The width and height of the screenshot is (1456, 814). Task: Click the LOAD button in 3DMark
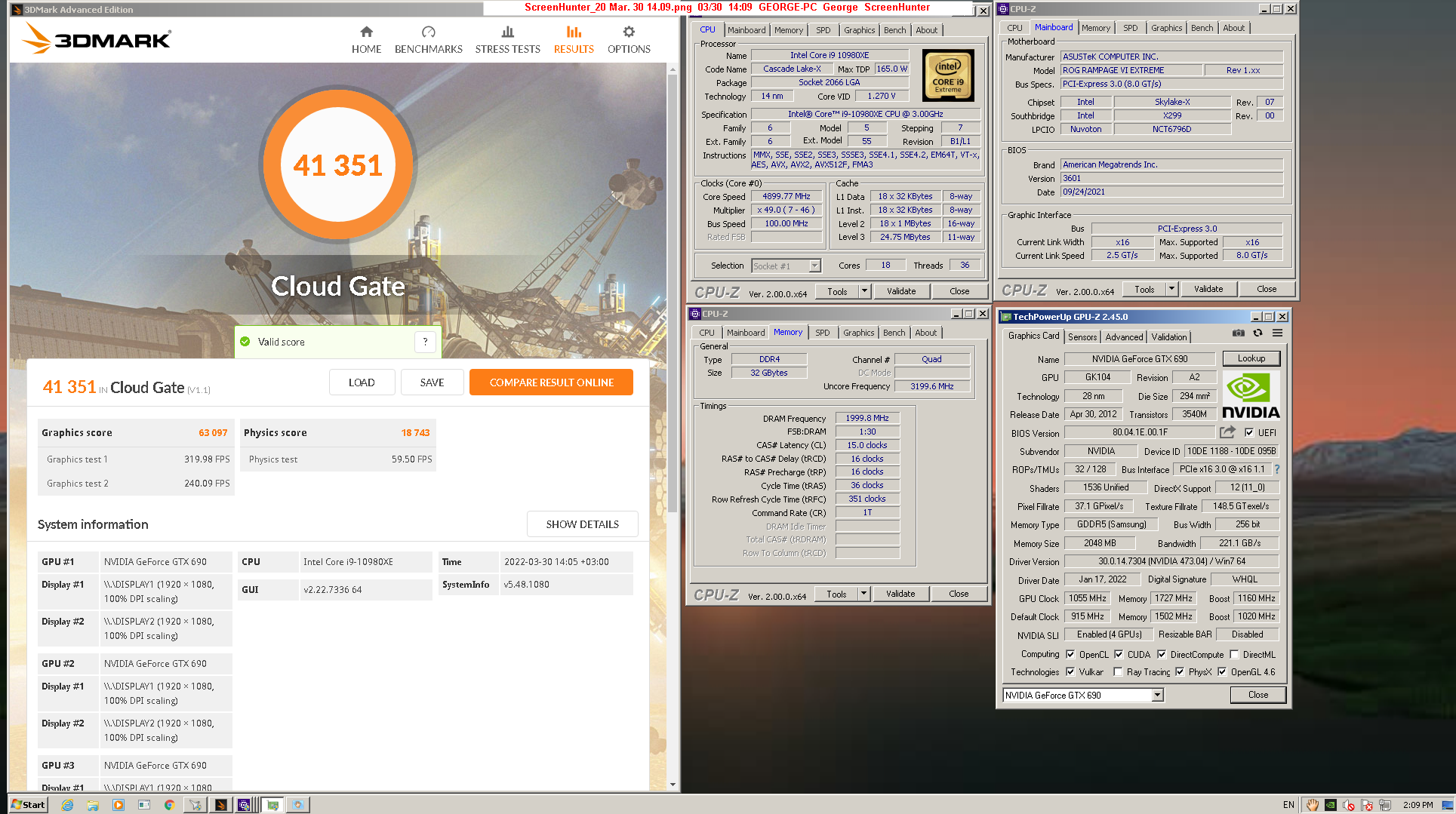(x=362, y=382)
